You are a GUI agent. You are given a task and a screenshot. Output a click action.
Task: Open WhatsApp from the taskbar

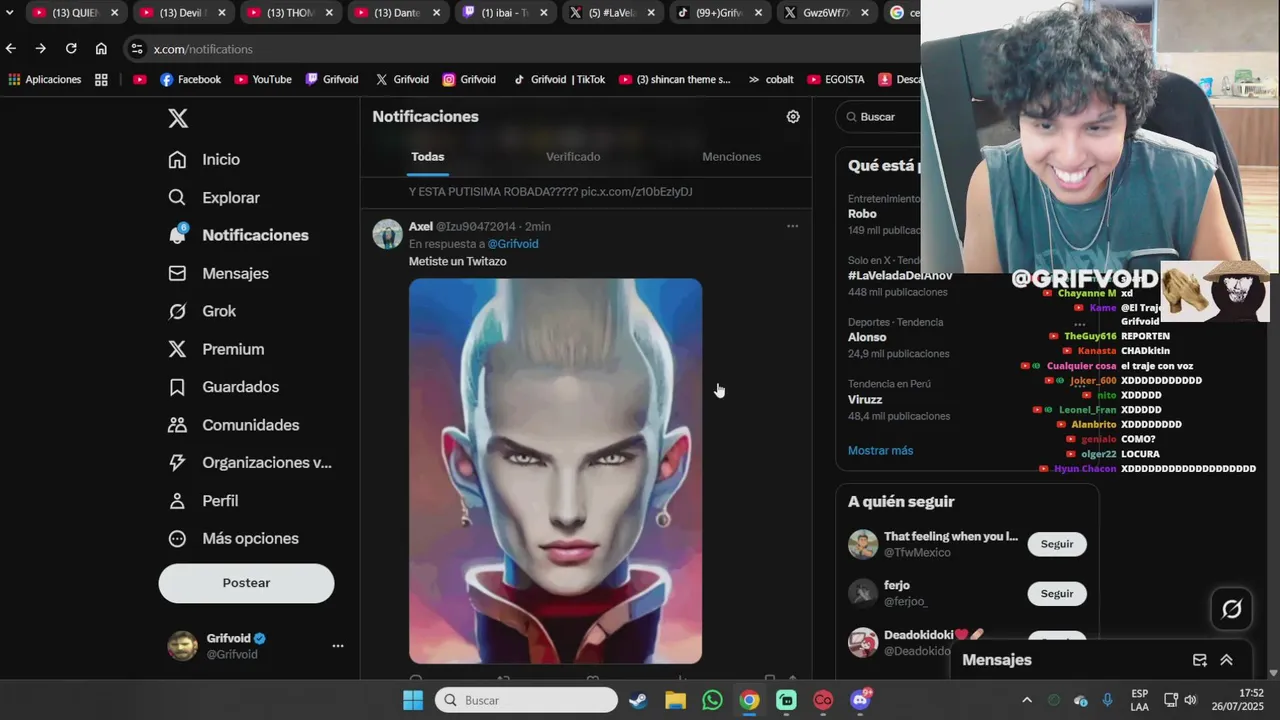712,700
